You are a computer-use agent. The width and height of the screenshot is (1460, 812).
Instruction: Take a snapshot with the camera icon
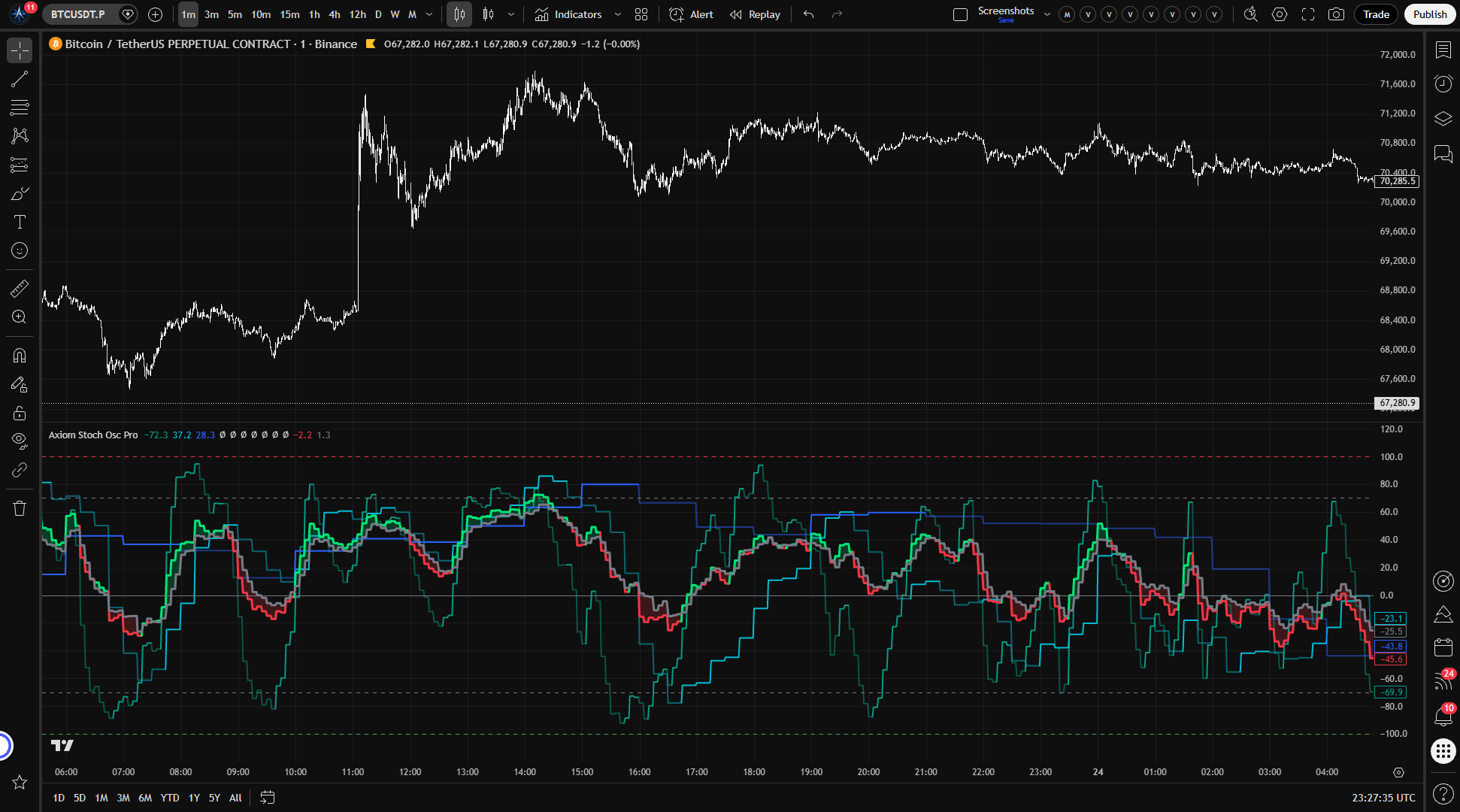(x=1336, y=14)
